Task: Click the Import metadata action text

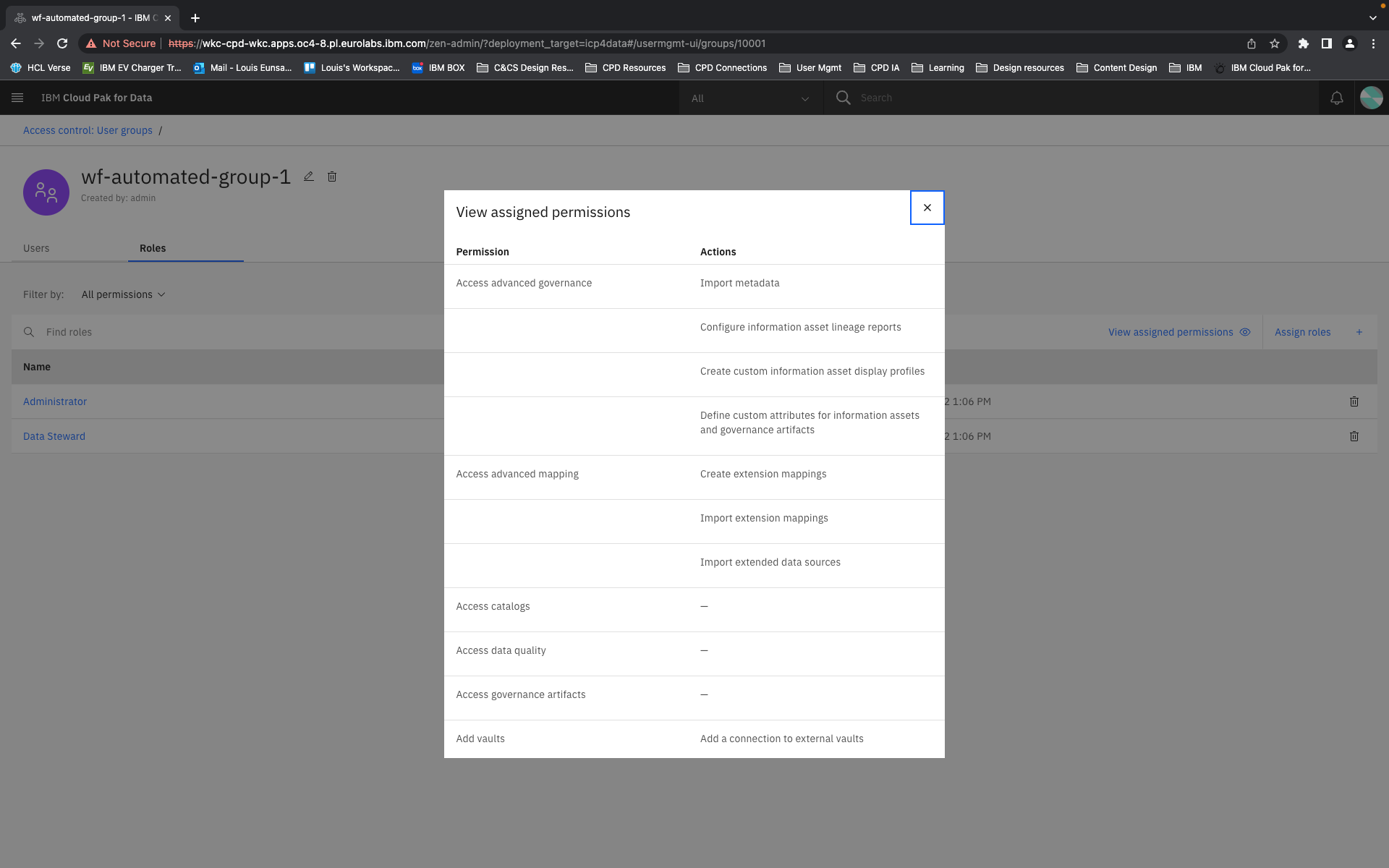Action: click(739, 283)
